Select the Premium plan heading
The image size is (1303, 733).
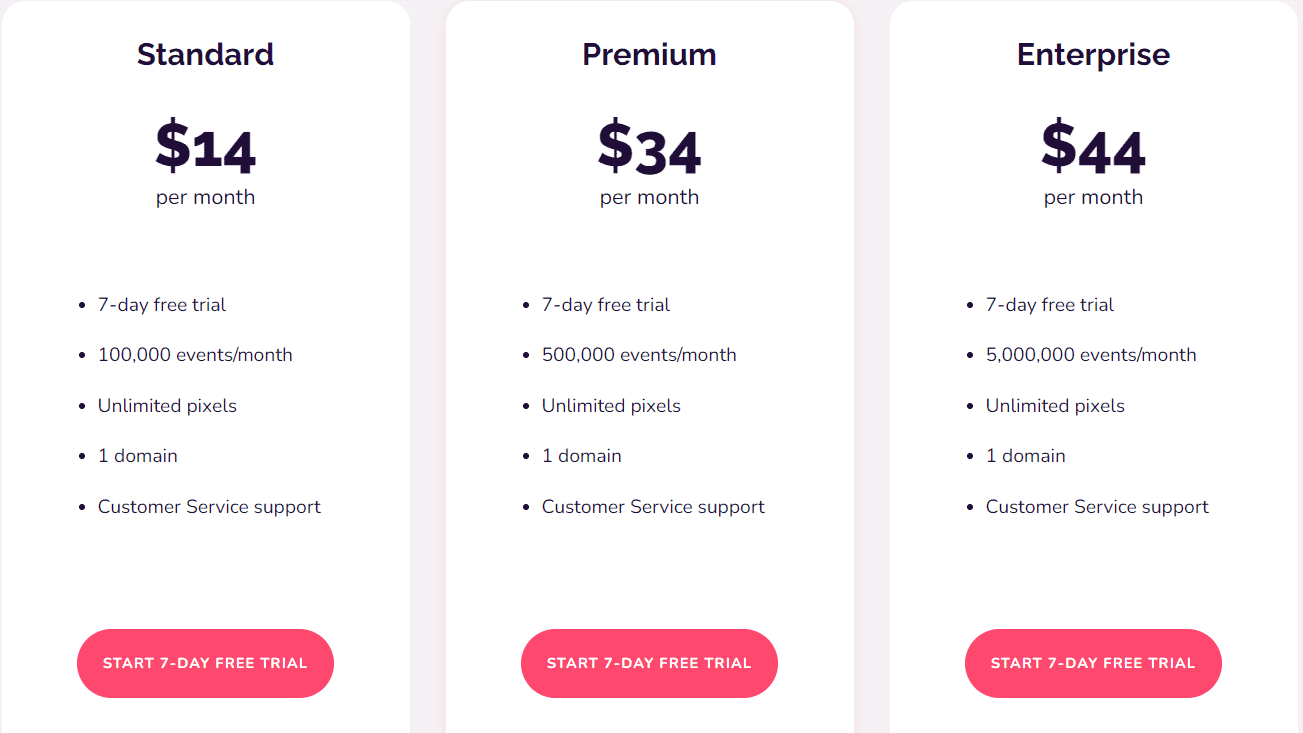click(x=649, y=55)
